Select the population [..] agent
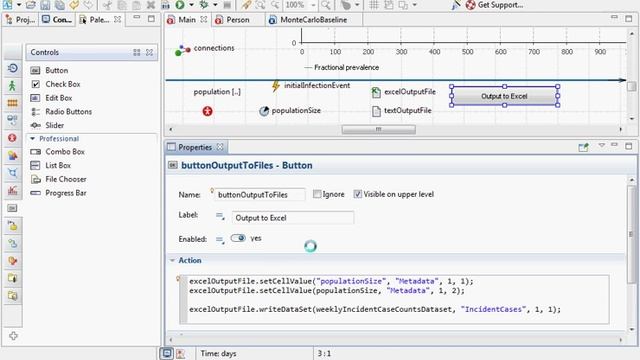This screenshot has height=360, width=640. click(x=217, y=92)
